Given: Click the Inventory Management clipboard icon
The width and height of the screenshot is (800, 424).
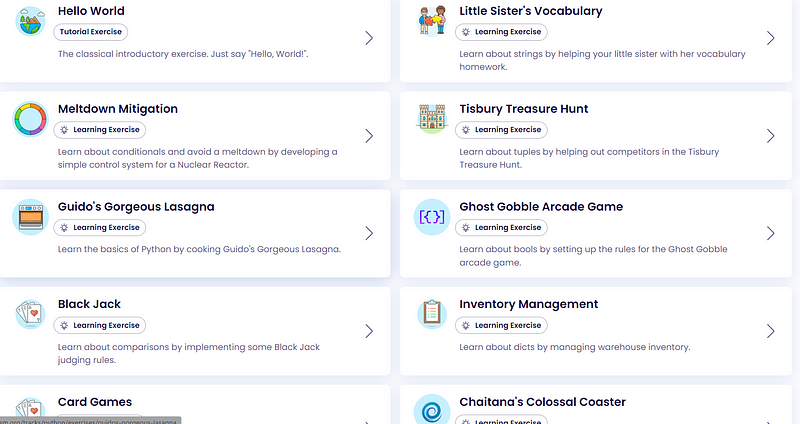Looking at the screenshot, I should tap(432, 314).
